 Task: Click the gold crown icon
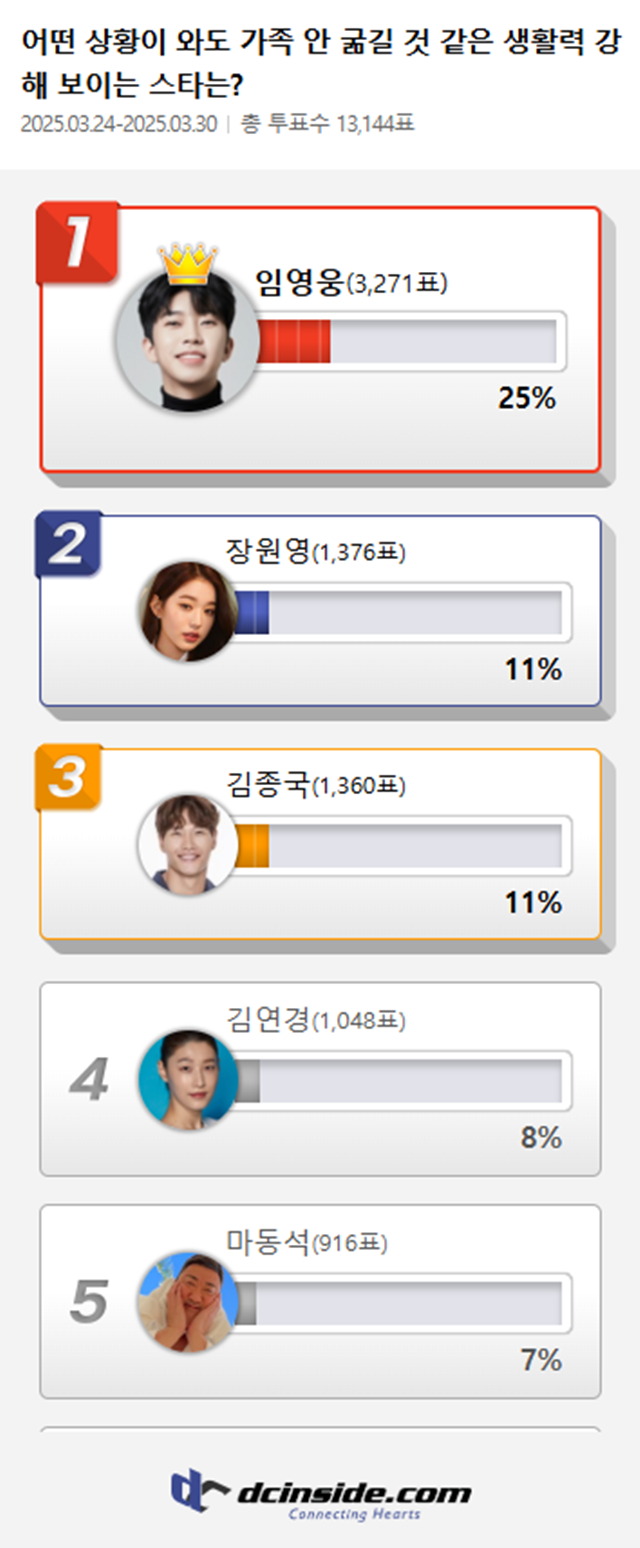(188, 262)
